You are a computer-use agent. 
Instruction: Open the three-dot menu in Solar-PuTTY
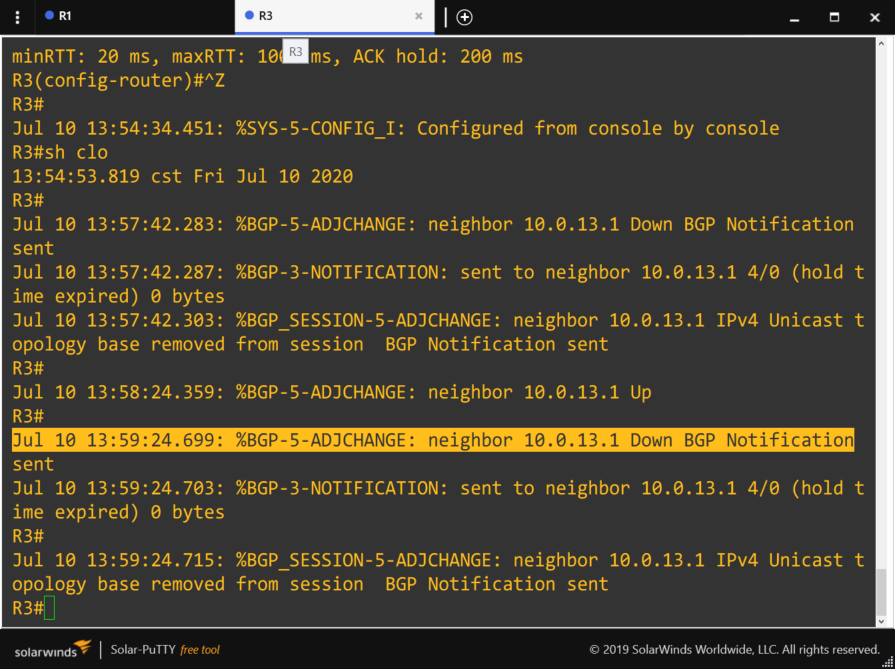pyautogui.click(x=17, y=17)
